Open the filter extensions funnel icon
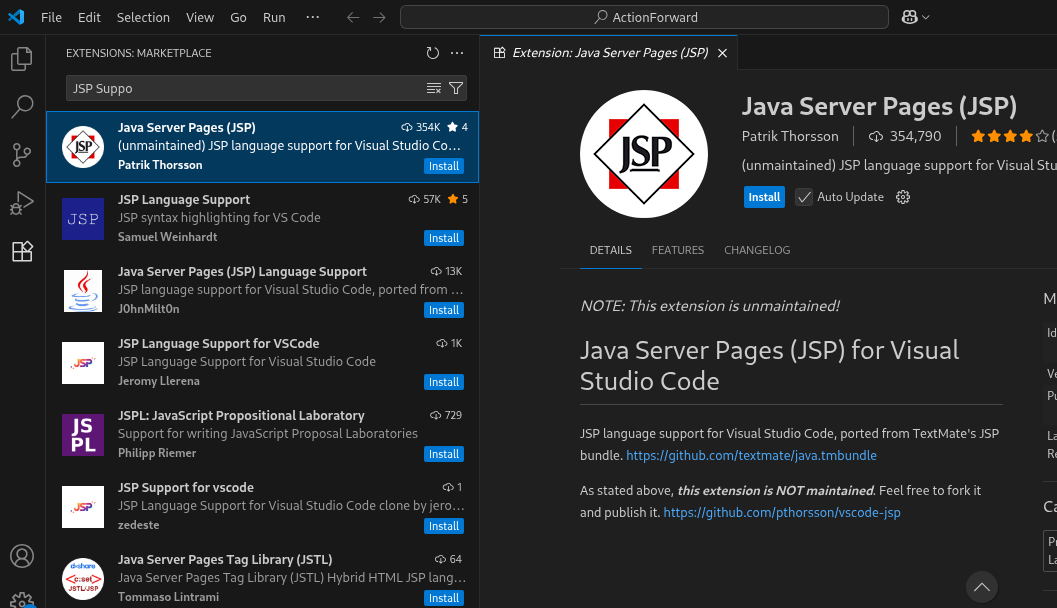This screenshot has height=608, width=1057. 456,88
